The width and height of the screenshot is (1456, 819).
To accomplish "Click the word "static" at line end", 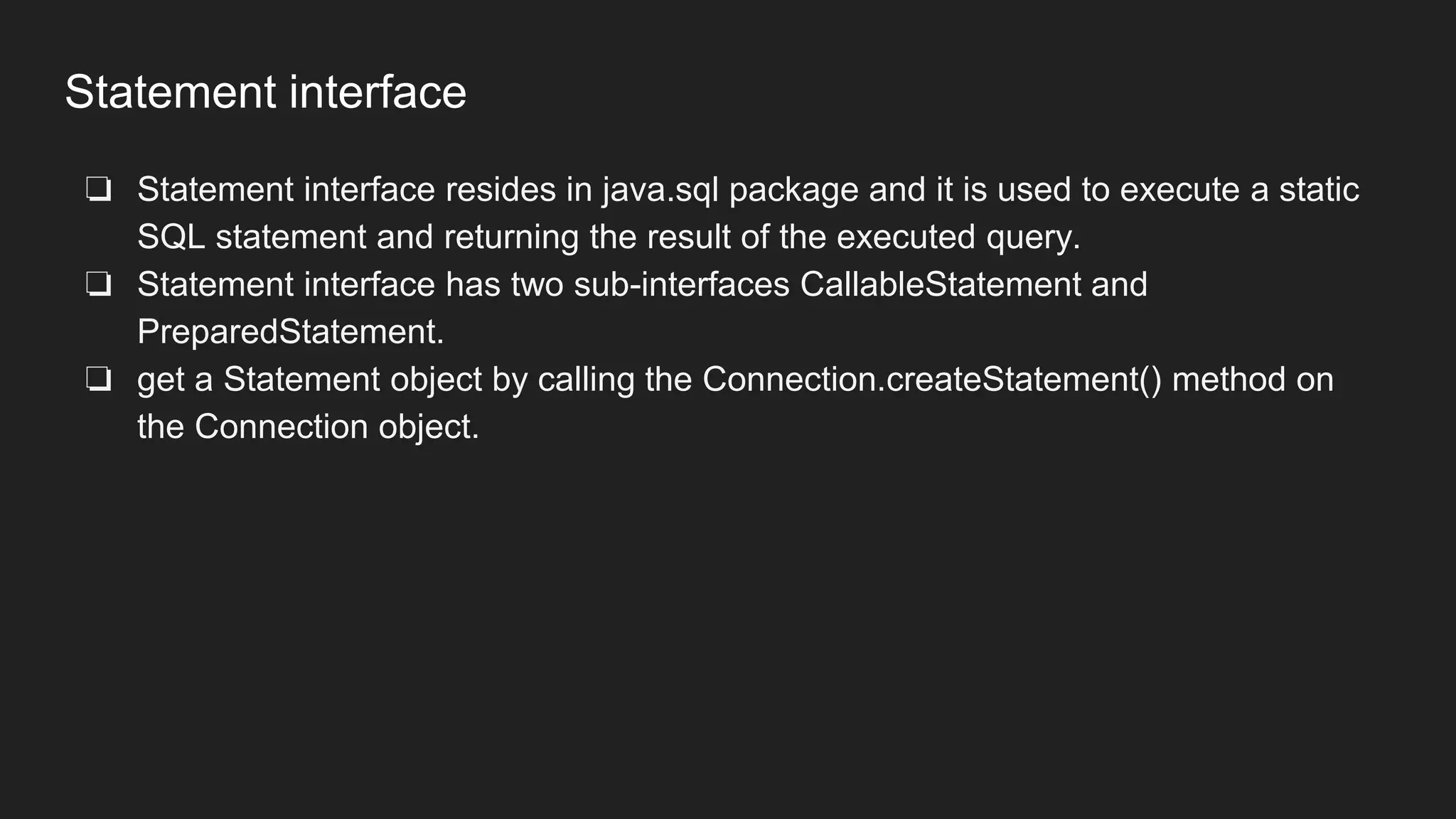I will point(1319,190).
